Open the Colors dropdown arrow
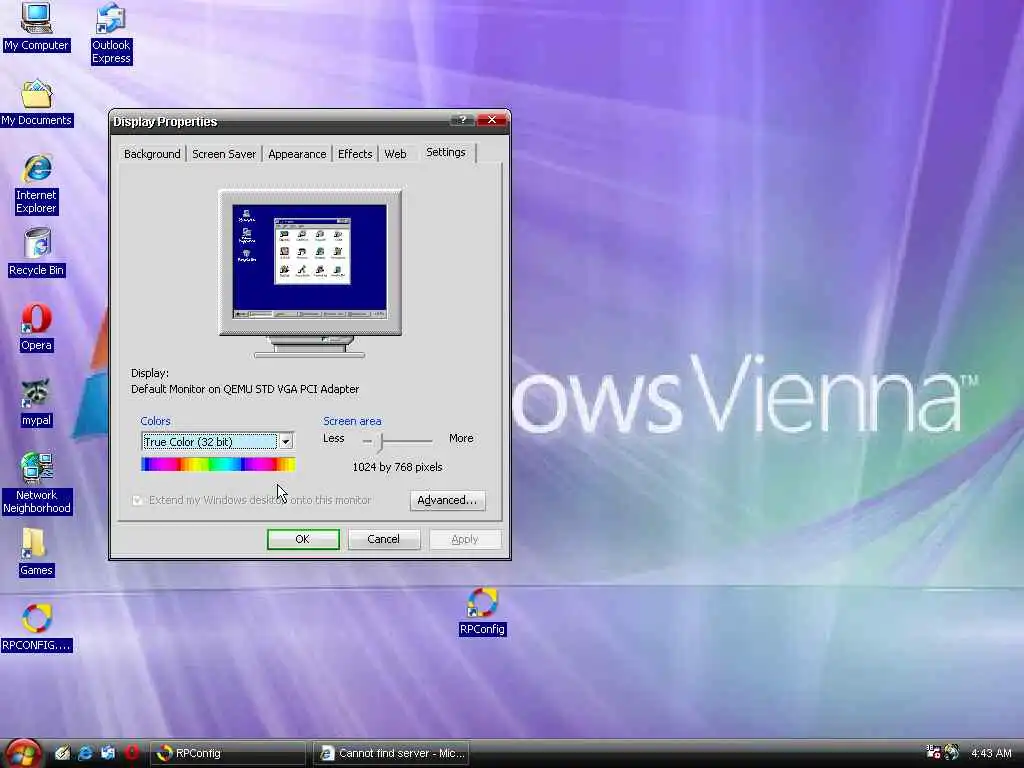This screenshot has height=768, width=1024. (x=285, y=442)
